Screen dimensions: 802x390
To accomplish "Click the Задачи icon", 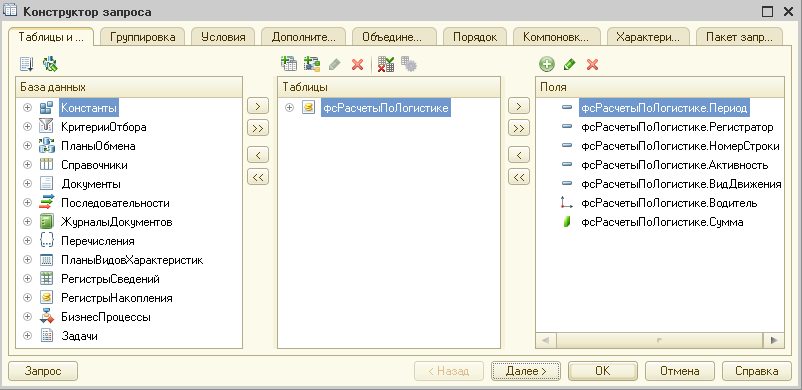I will 46,336.
